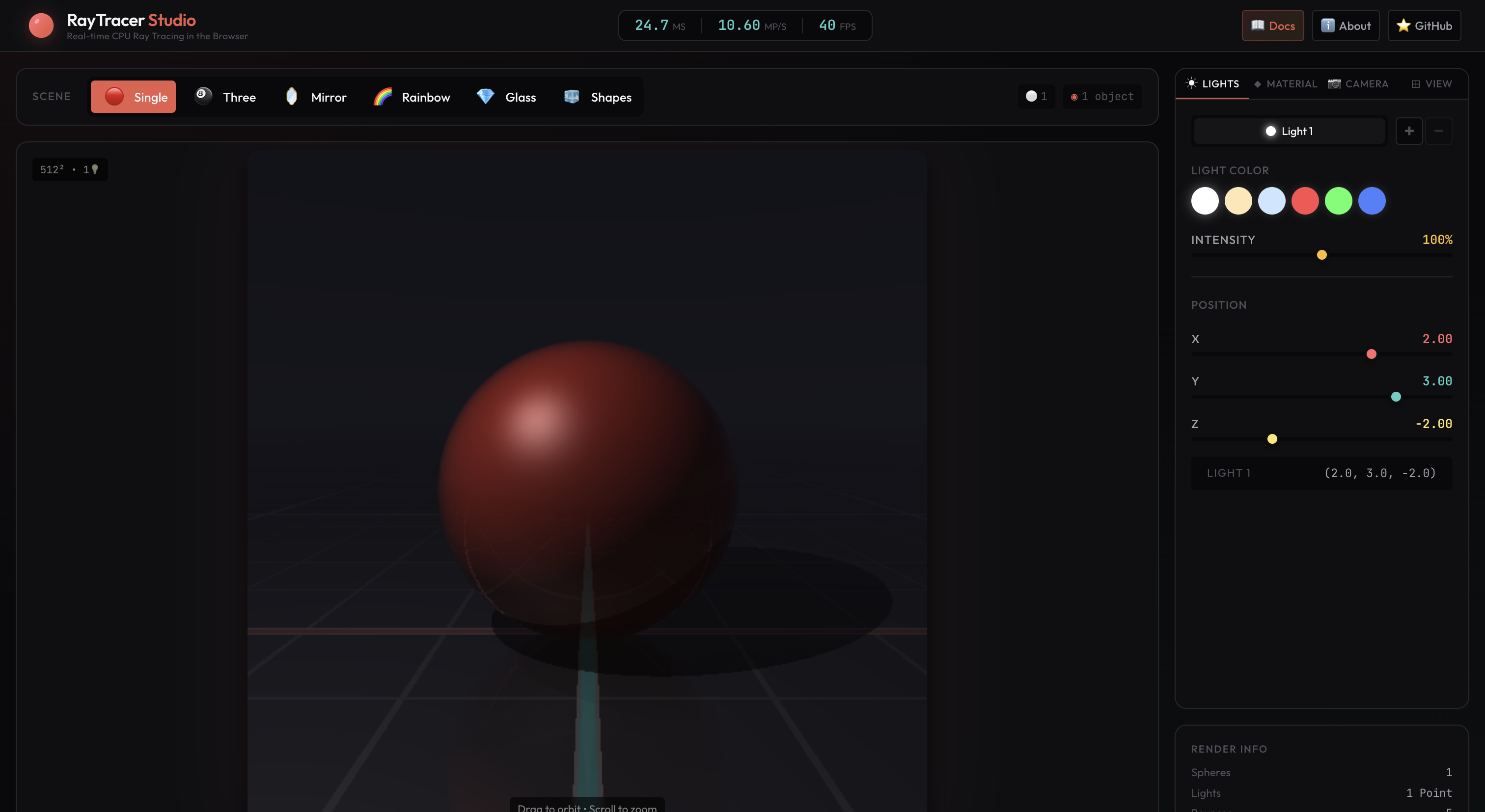Load the Three spheres scene
The image size is (1485, 812).
pyautogui.click(x=226, y=97)
